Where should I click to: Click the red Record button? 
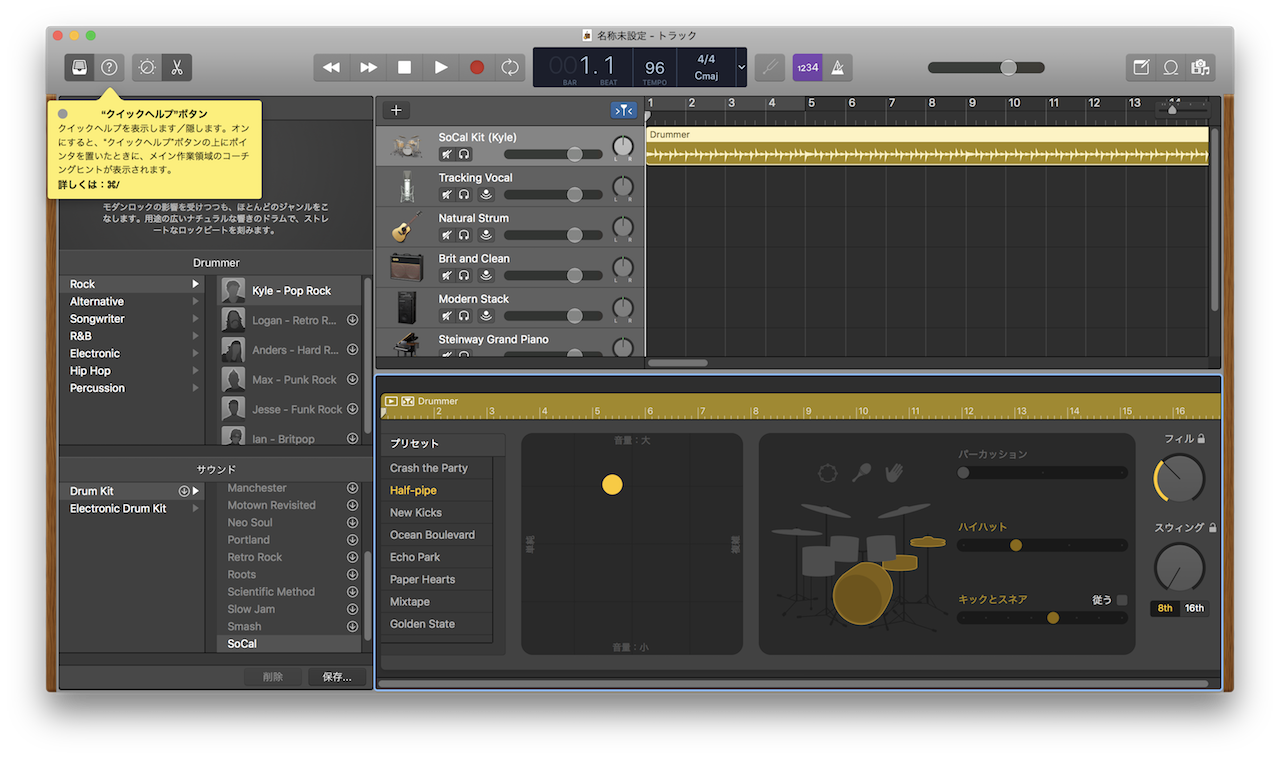pyautogui.click(x=477, y=67)
